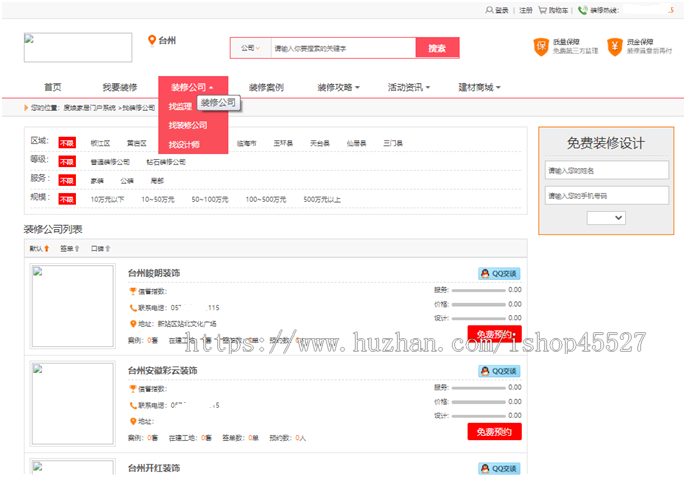The image size is (686, 477).
Task: Click the 登录 login user icon
Action: (489, 10)
